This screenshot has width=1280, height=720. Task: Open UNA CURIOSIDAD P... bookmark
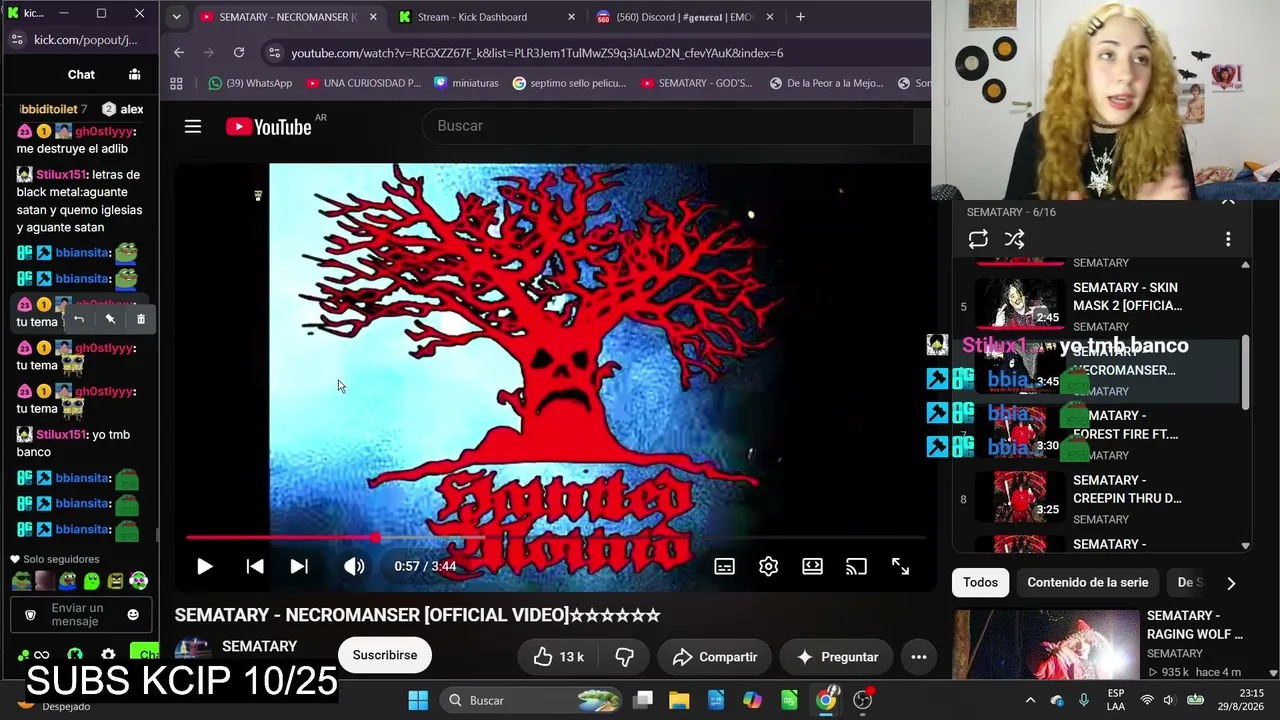click(x=364, y=84)
